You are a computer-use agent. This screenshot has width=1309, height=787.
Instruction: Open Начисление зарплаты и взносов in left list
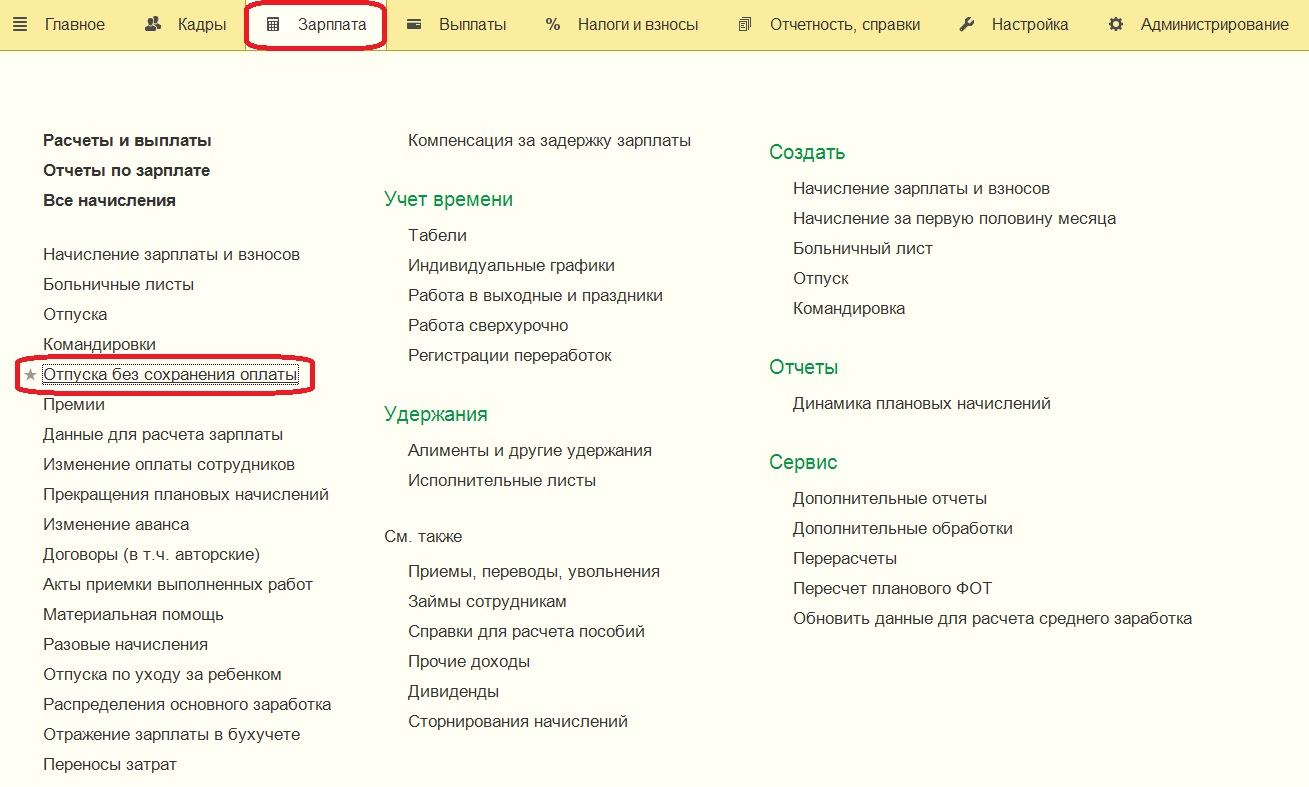pyautogui.click(x=171, y=254)
